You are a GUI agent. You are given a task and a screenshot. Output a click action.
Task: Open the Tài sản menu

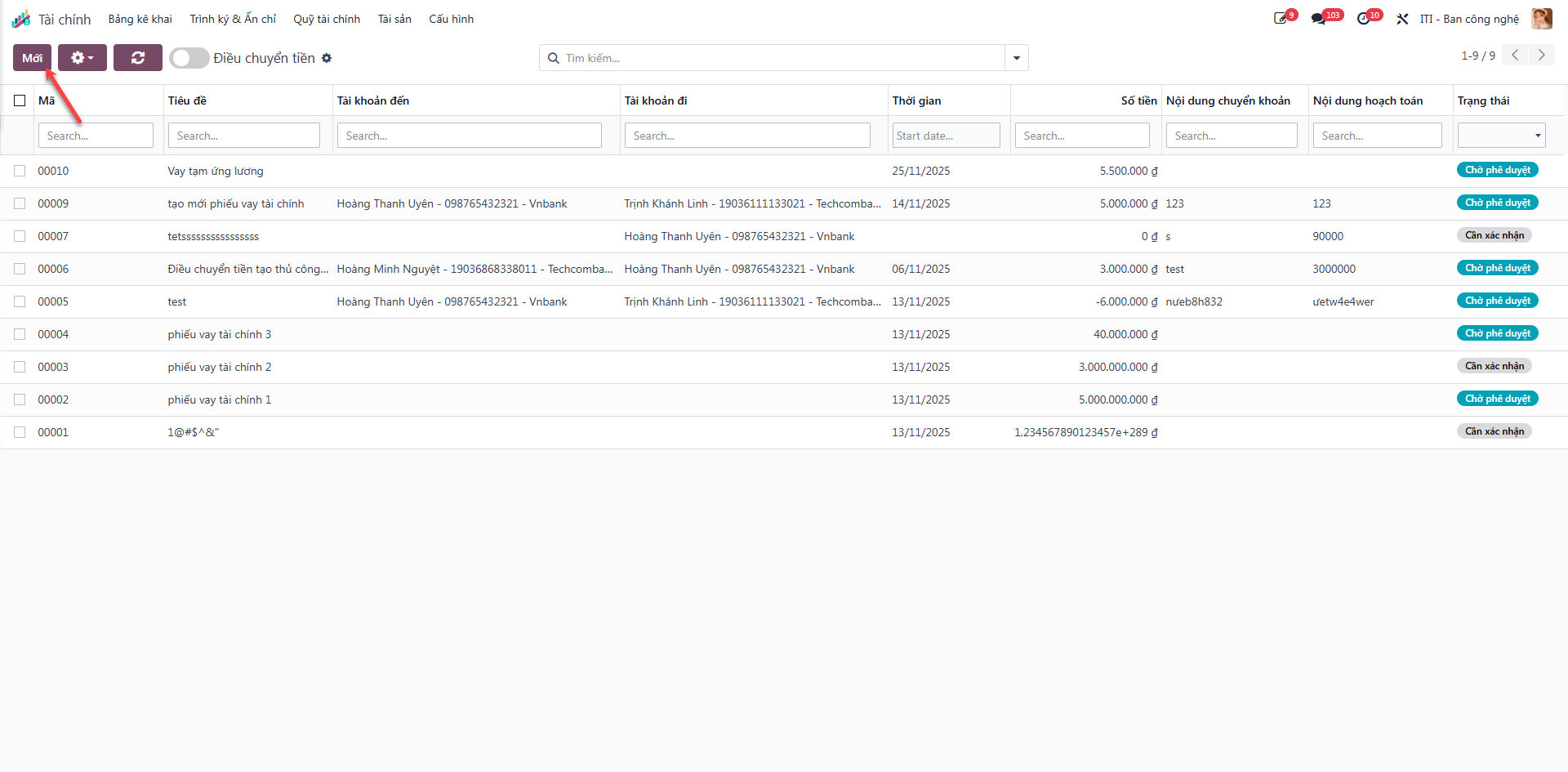[x=394, y=19]
